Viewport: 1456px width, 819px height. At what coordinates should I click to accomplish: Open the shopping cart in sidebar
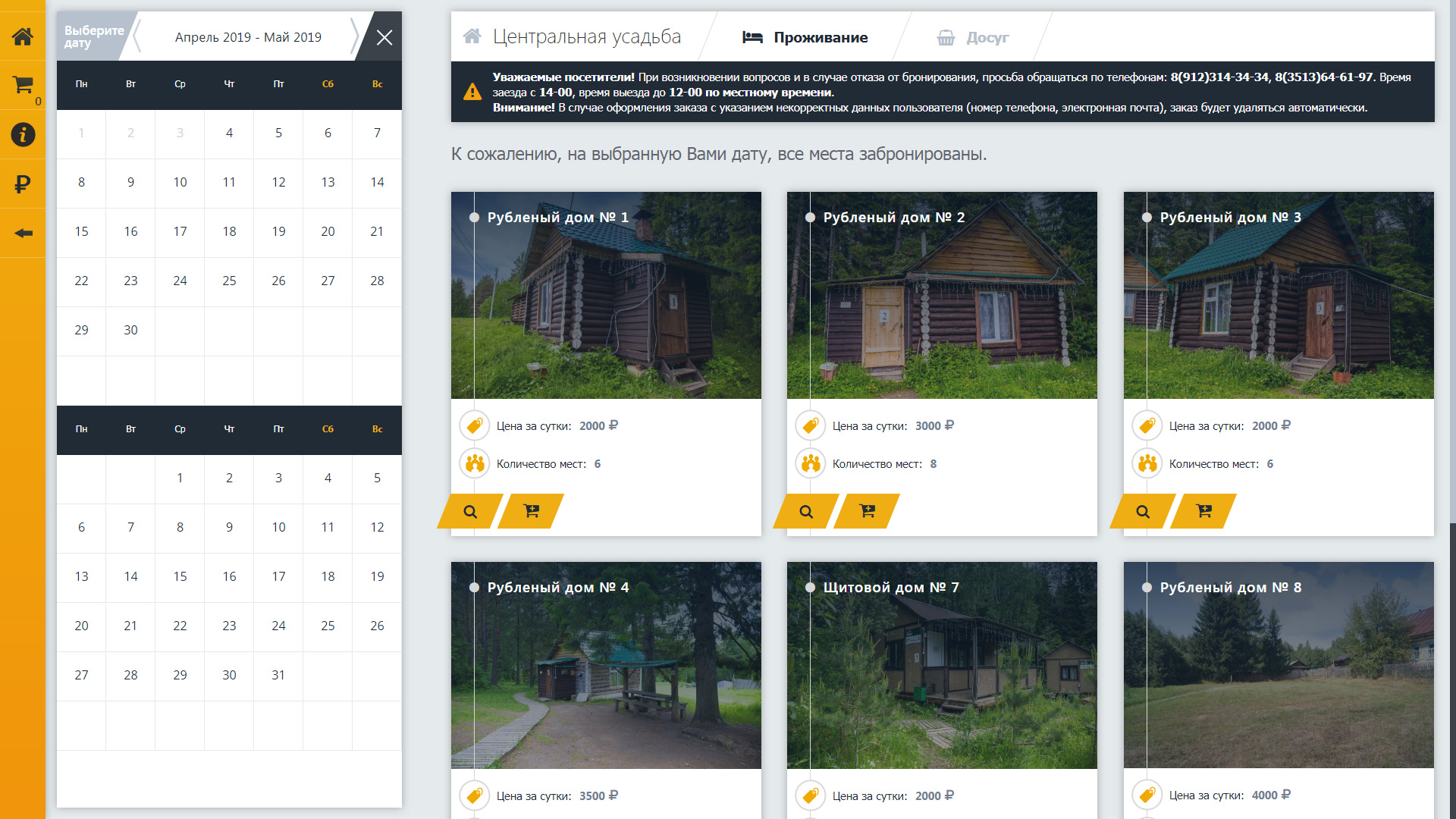(x=23, y=85)
